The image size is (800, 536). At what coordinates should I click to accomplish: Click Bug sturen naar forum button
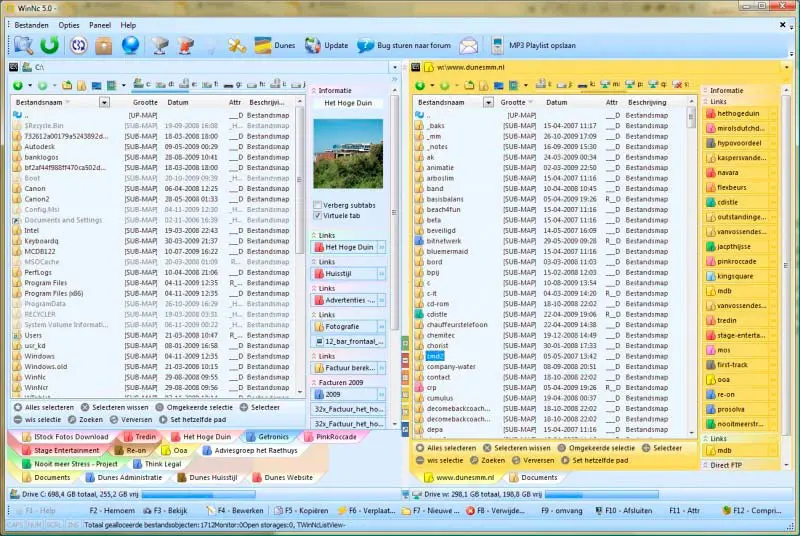(x=404, y=45)
